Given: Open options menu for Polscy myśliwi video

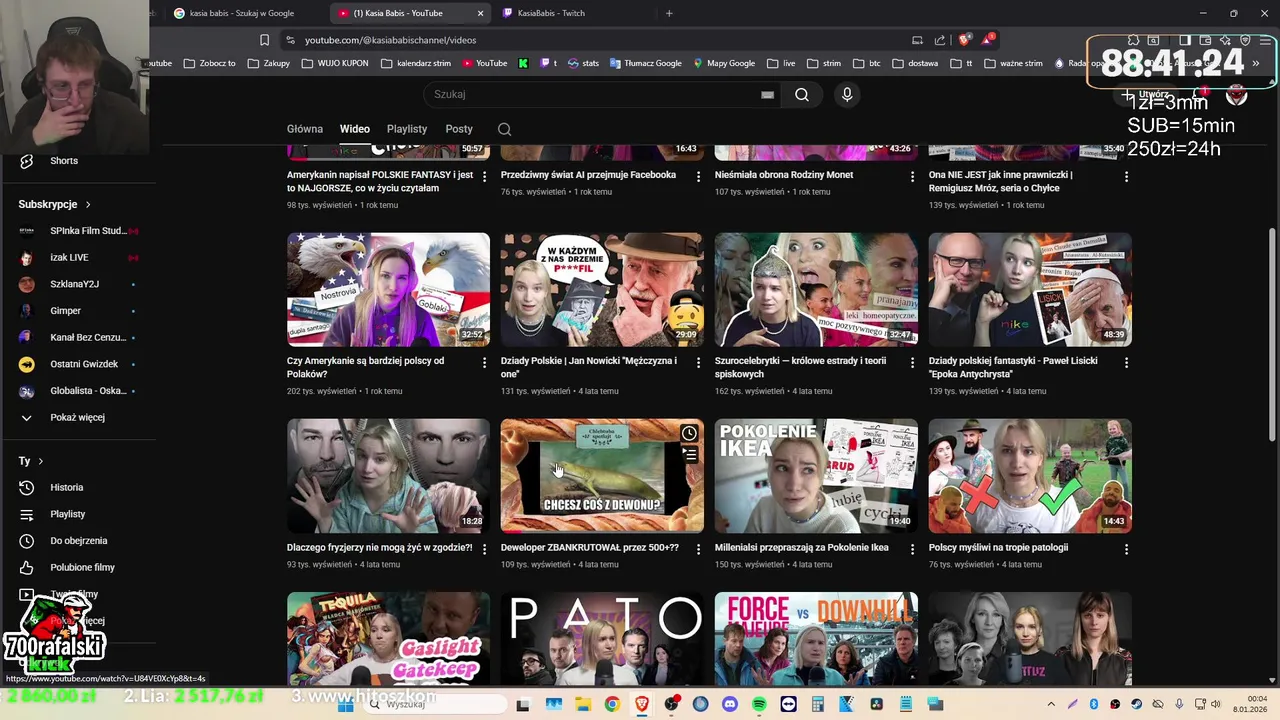Looking at the screenshot, I should tap(1126, 549).
